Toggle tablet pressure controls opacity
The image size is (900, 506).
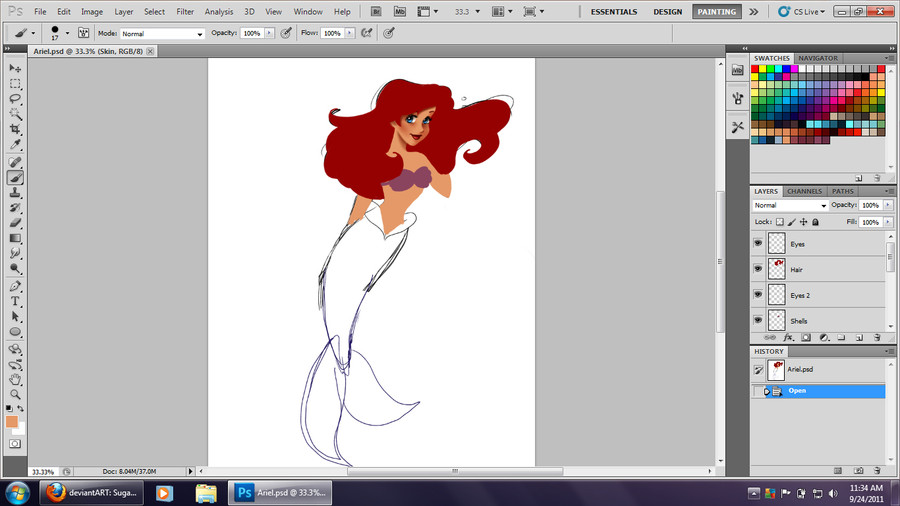[x=286, y=33]
